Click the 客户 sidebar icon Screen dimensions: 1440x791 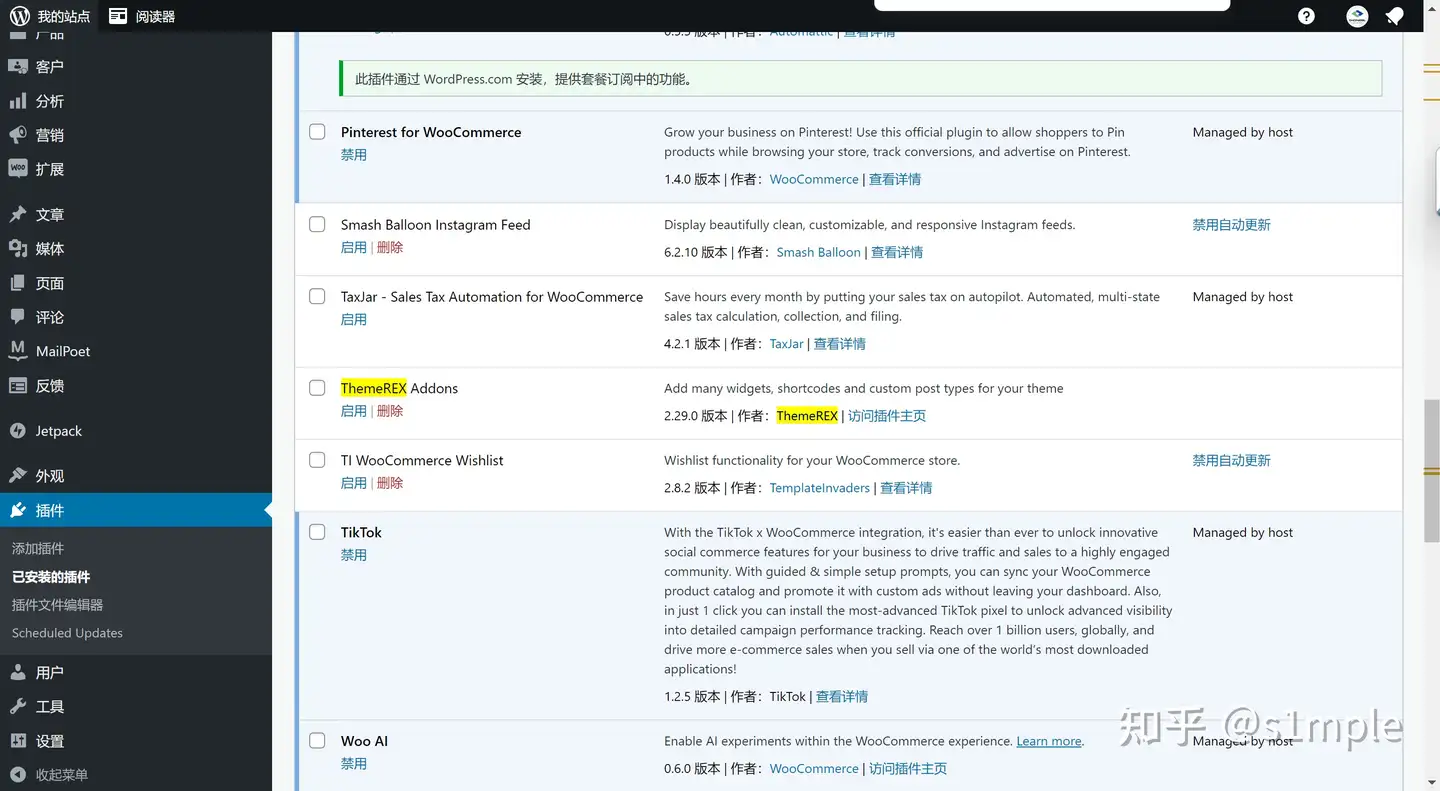[18, 66]
